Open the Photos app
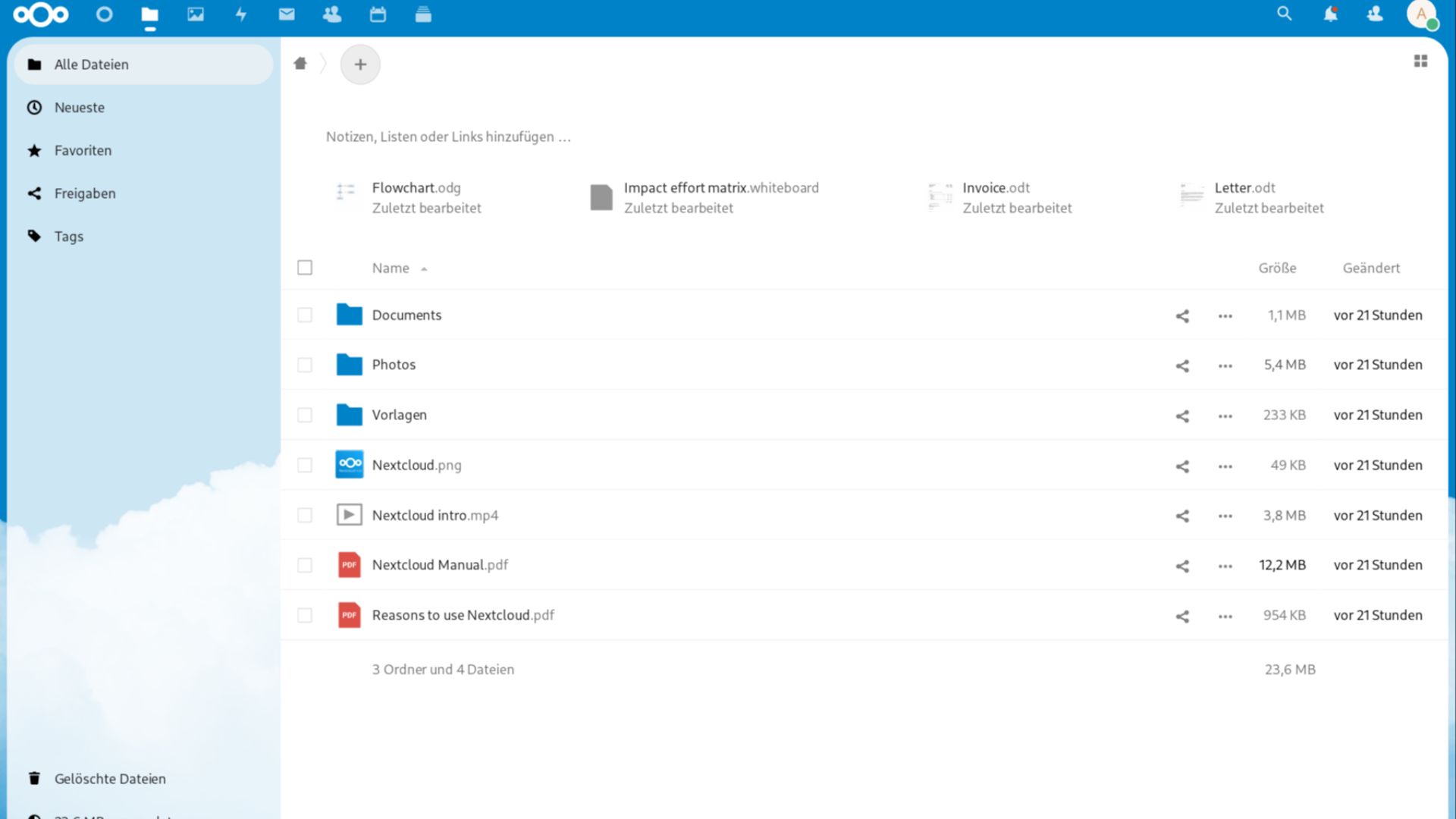Image resolution: width=1456 pixels, height=819 pixels. [195, 14]
